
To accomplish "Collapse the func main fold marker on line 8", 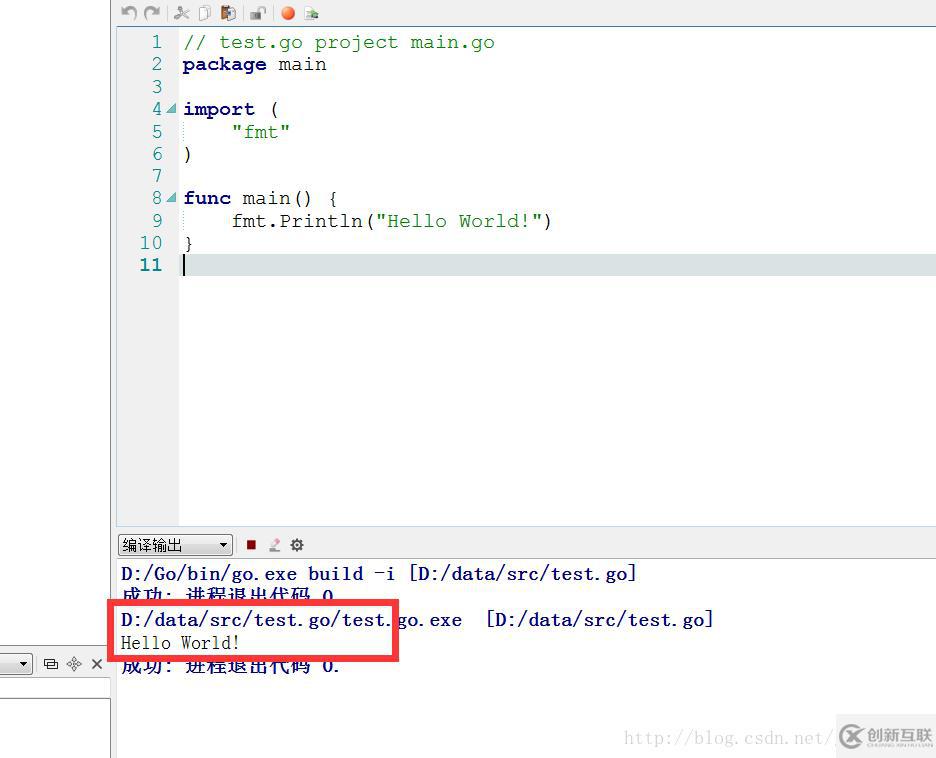I will coord(171,198).
